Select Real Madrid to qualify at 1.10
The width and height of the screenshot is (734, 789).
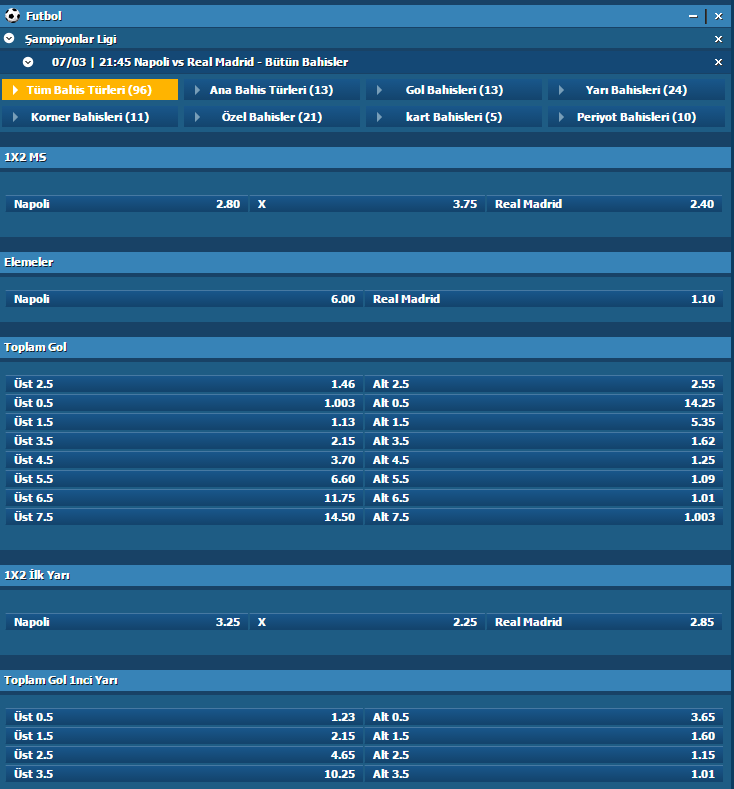tap(543, 299)
